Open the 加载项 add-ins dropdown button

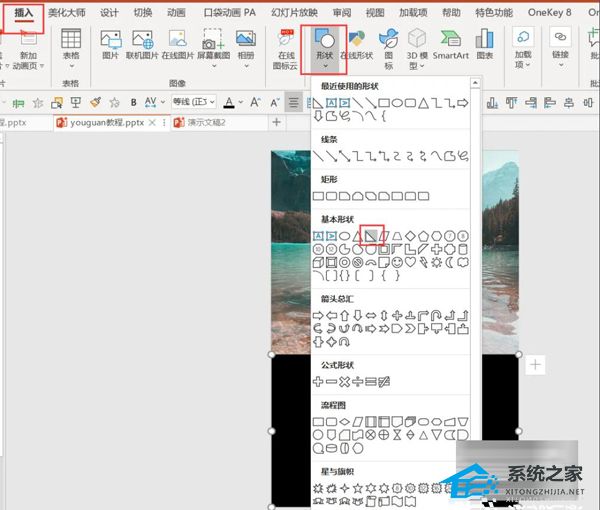(x=523, y=47)
